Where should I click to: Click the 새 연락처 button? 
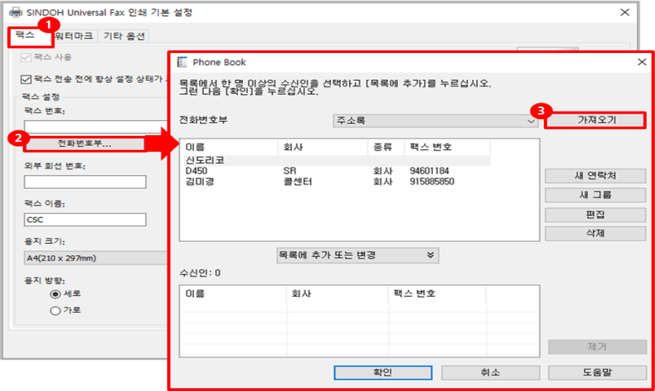(595, 176)
